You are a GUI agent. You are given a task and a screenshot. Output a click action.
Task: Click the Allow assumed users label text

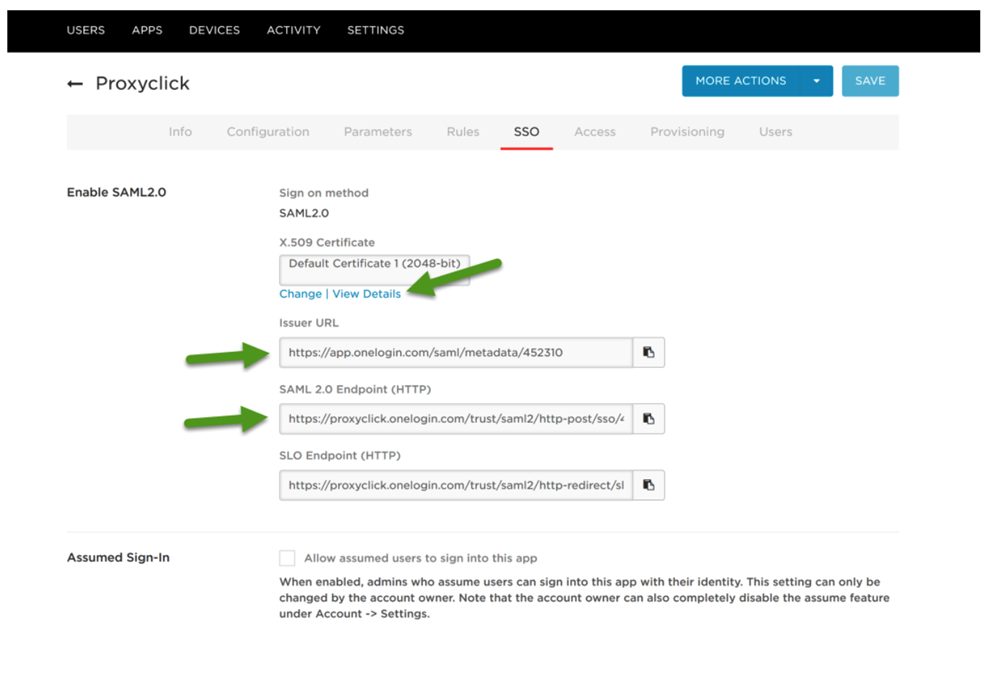(421, 558)
